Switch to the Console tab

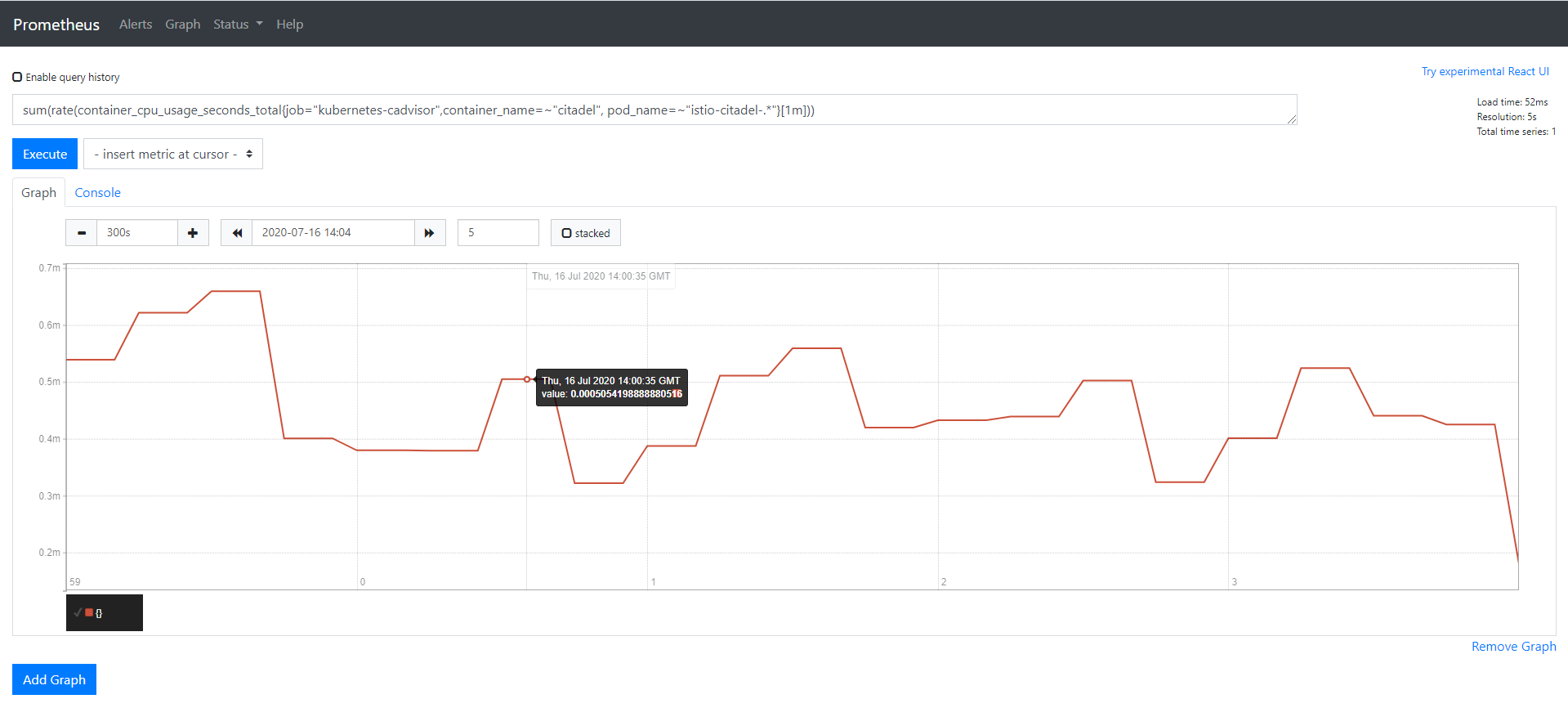(x=97, y=193)
